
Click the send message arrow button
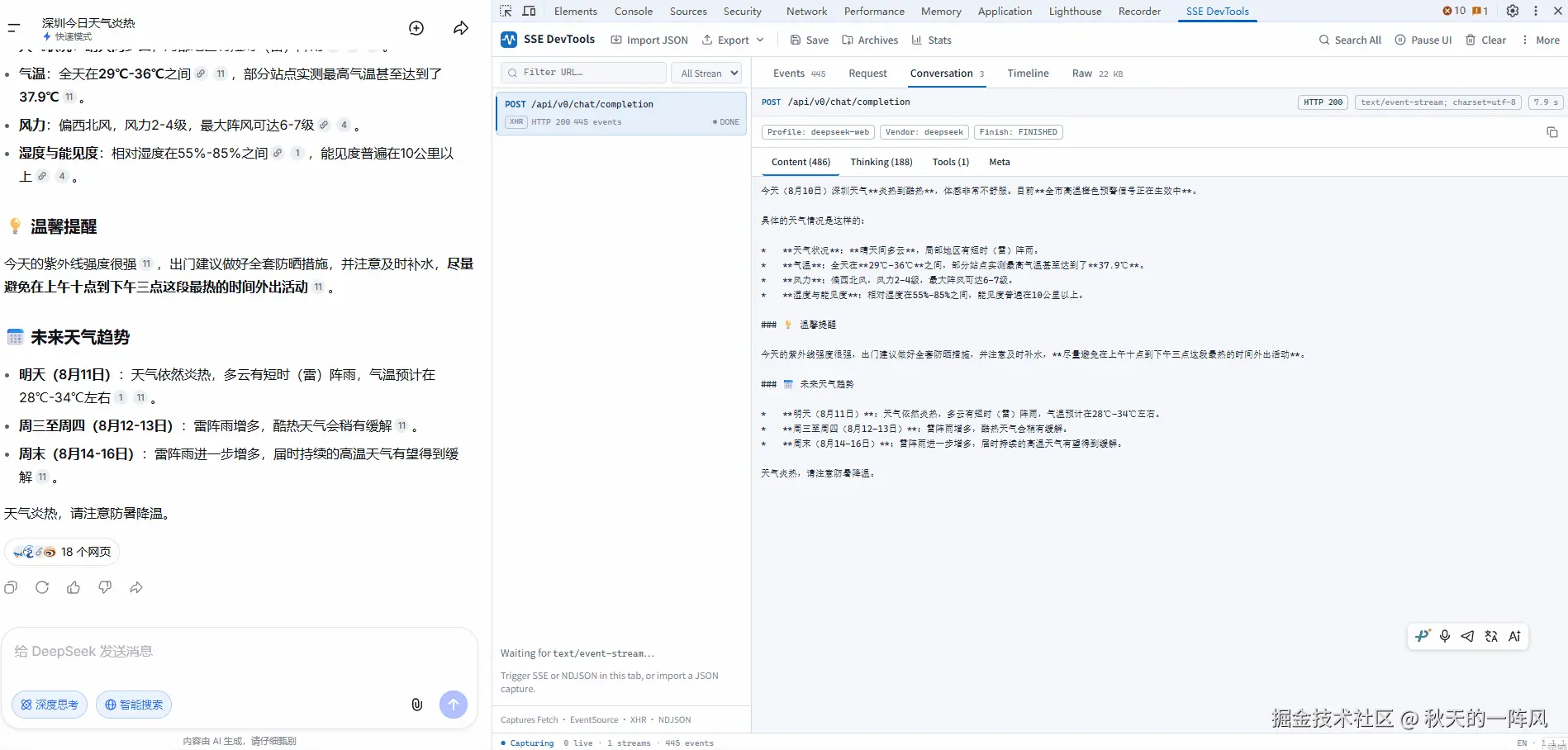tap(453, 705)
